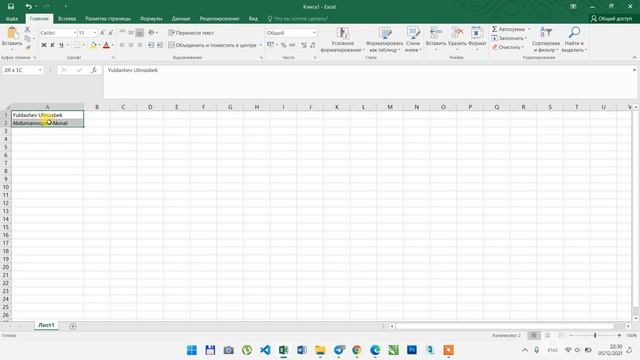Image resolution: width=640 pixels, height=360 pixels.
Task: Decrease decimal places
Action: pos(313,45)
